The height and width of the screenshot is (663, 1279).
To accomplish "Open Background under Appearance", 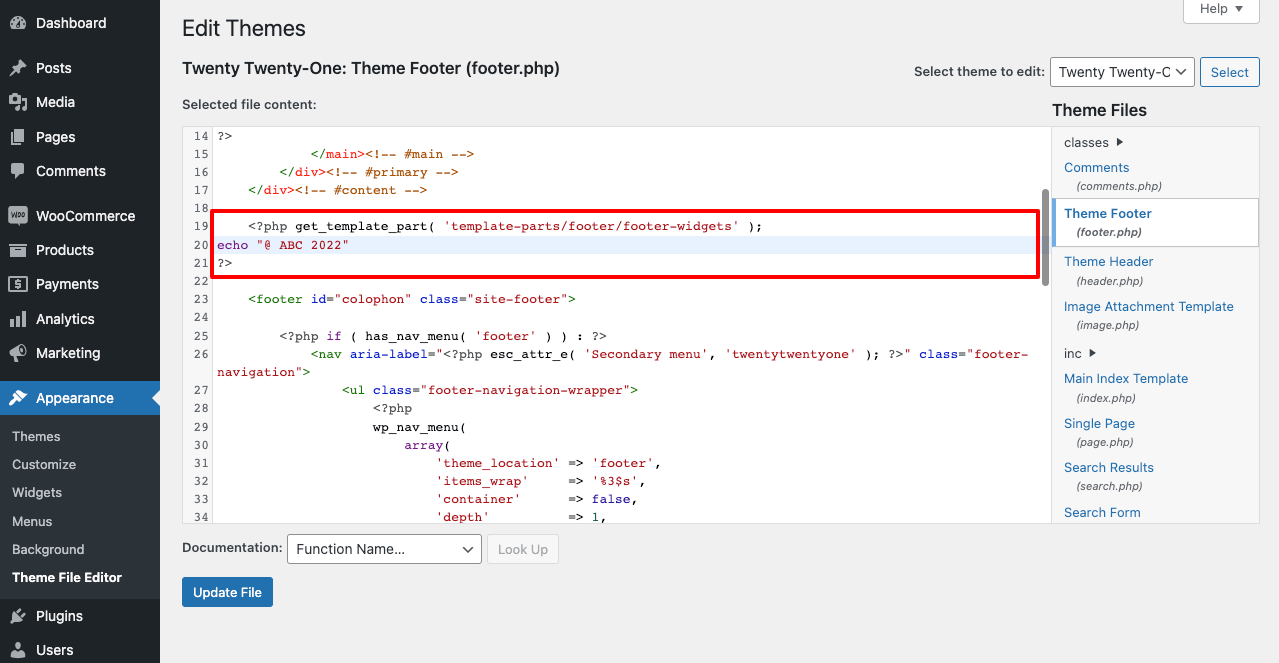I will (x=48, y=549).
